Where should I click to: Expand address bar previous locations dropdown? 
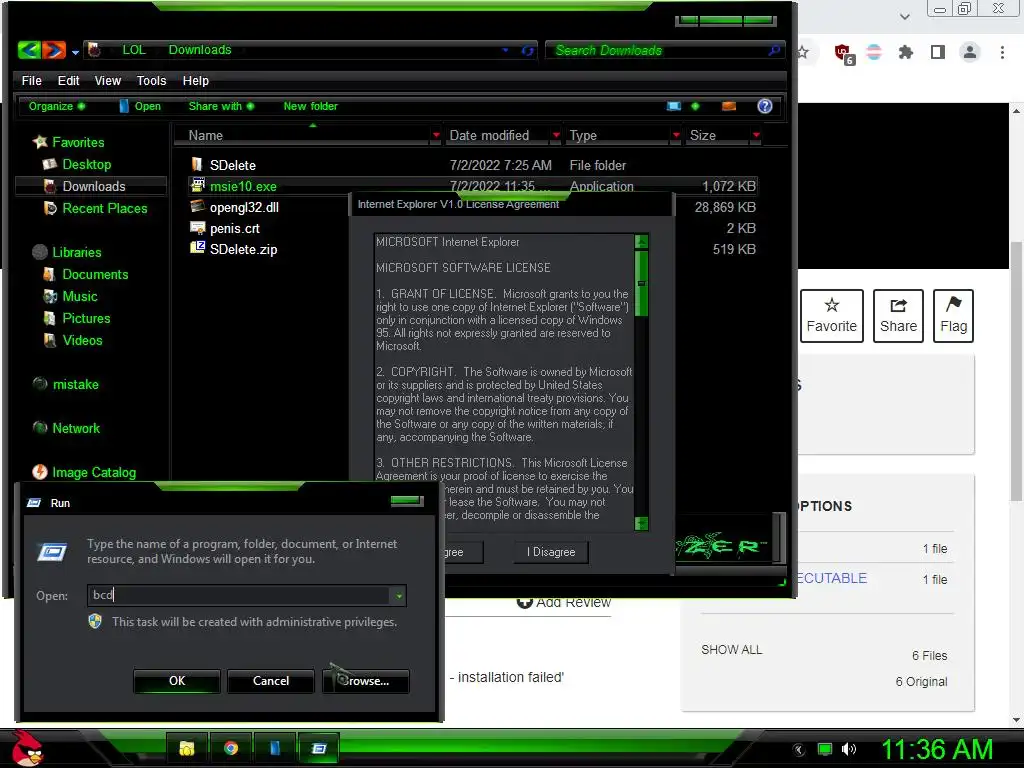[505, 50]
